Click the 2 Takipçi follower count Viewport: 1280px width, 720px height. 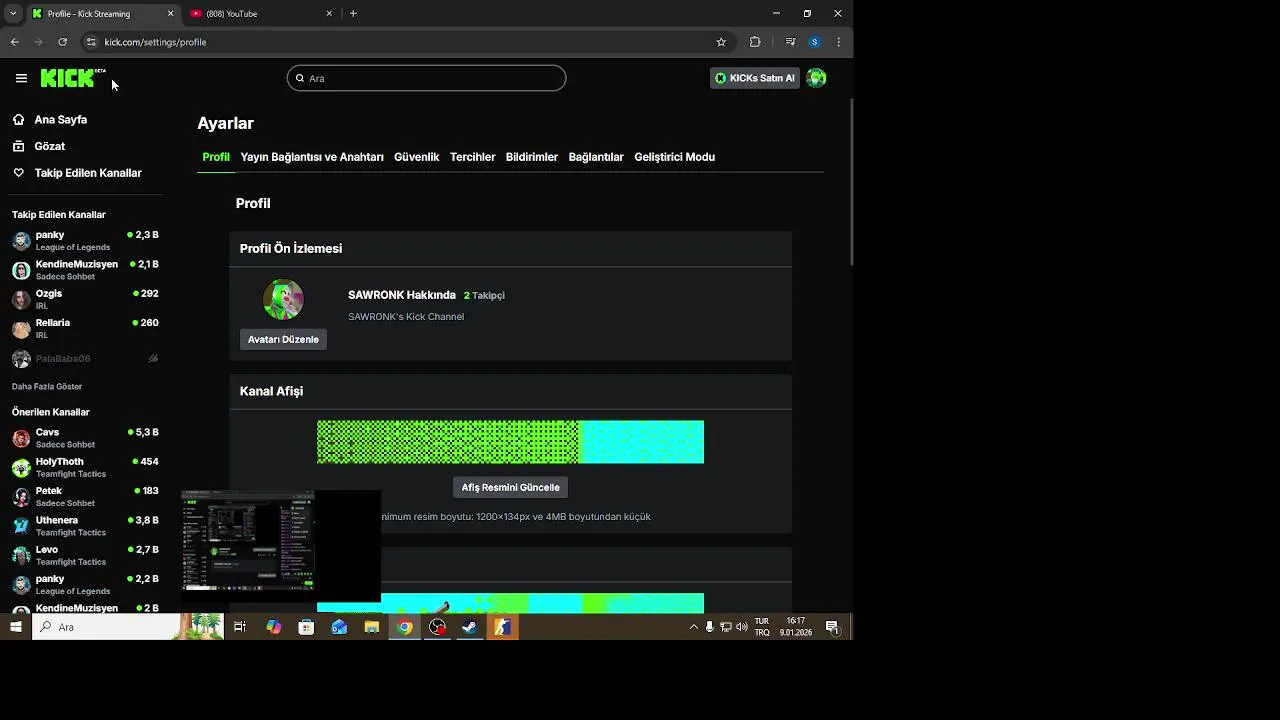click(x=484, y=295)
